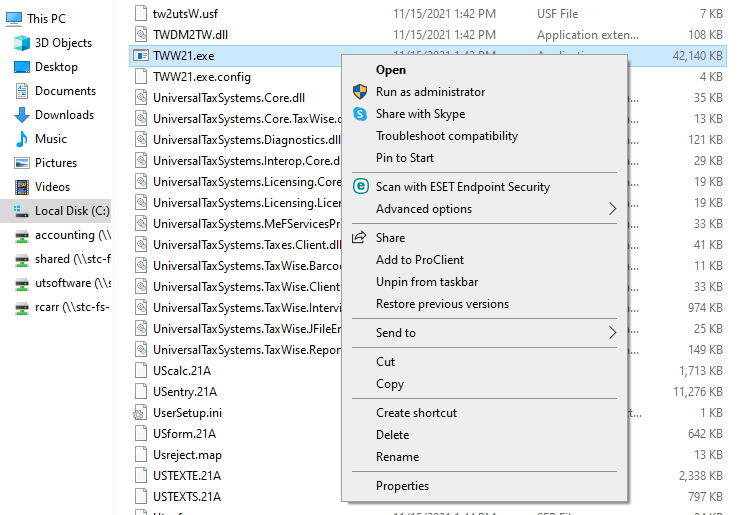The image size is (744, 515).
Task: Click the UniversalTaxSystems.Core.dll file icon
Action: [141, 98]
